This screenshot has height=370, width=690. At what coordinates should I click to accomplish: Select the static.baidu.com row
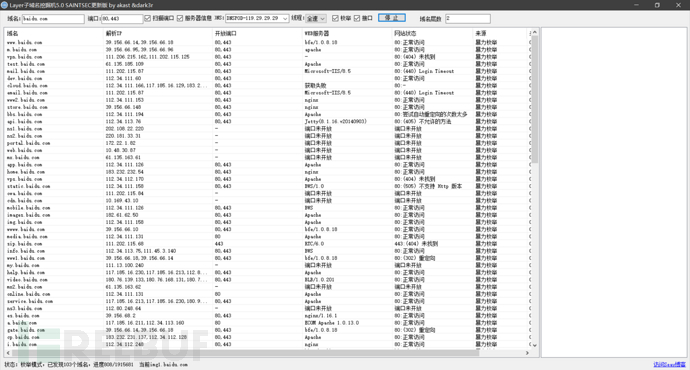(x=267, y=186)
